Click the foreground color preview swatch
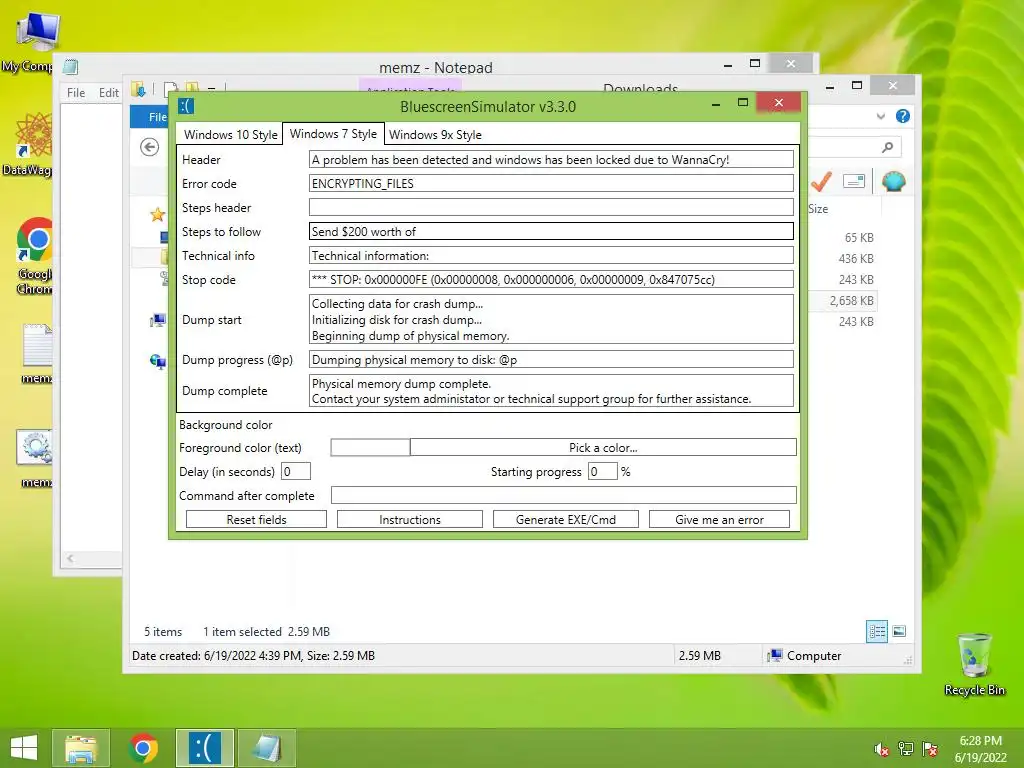The height and width of the screenshot is (768, 1024). (x=370, y=447)
